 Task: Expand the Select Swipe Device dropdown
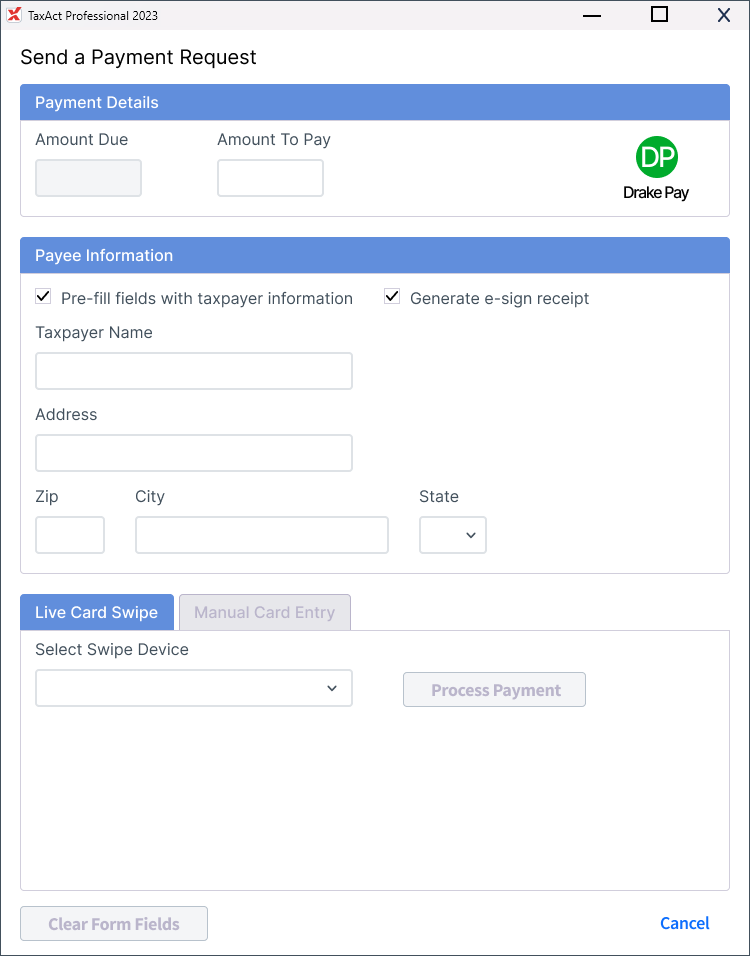194,688
